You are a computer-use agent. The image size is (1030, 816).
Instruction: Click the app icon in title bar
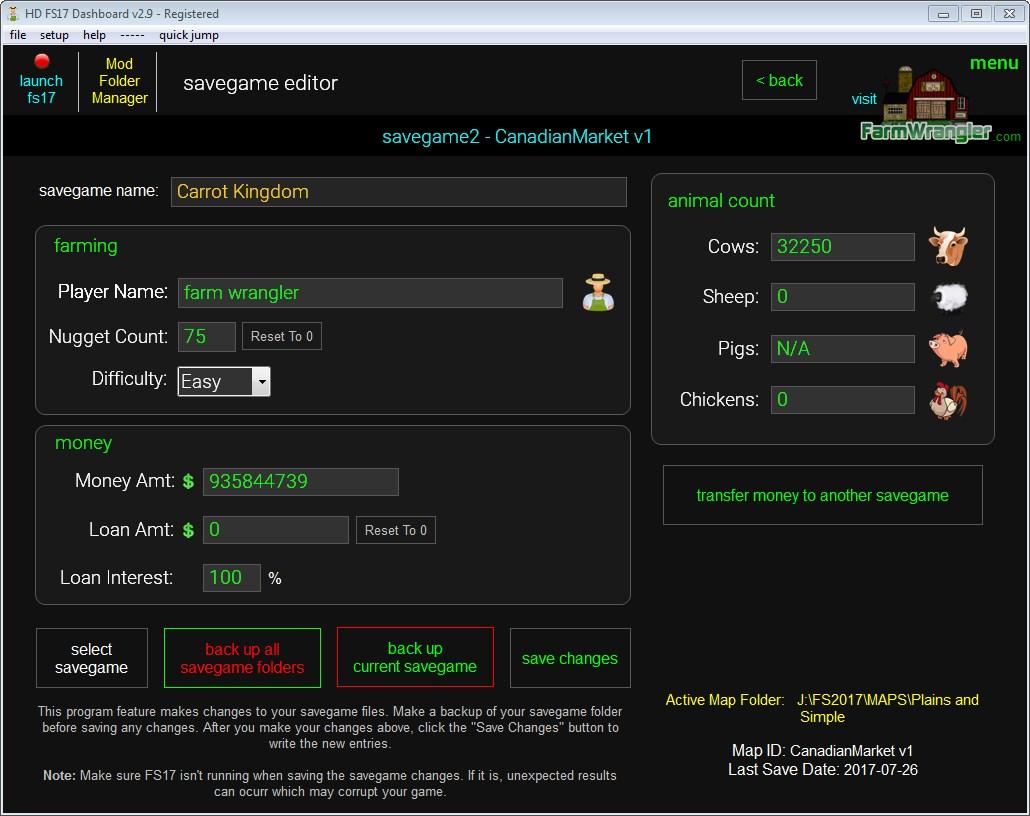(x=13, y=14)
